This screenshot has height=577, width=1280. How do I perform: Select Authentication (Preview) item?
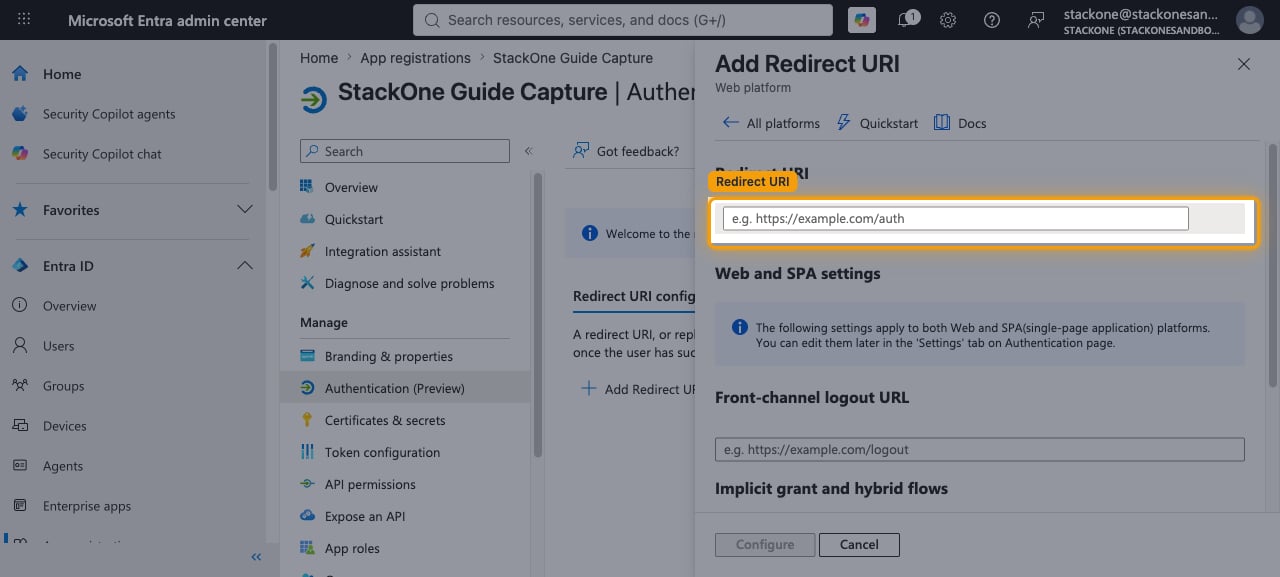tap(405, 388)
